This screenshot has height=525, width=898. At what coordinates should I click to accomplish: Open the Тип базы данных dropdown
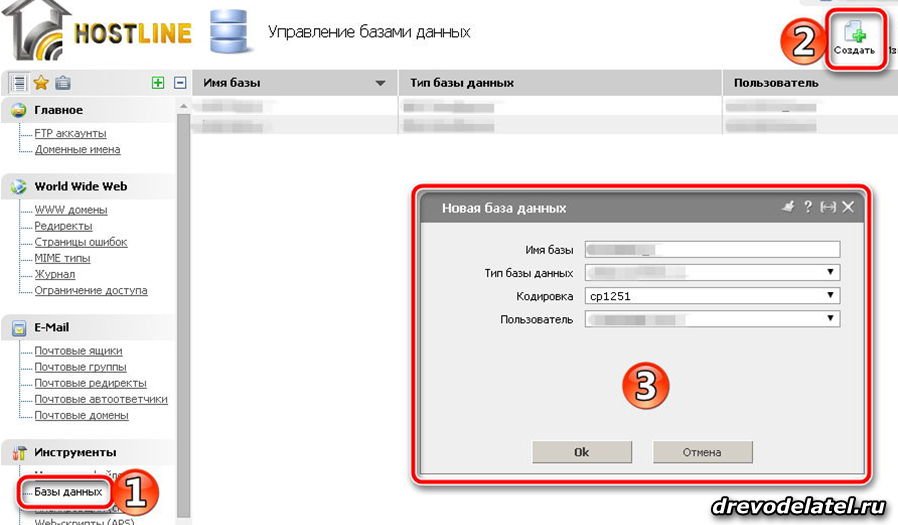[x=829, y=272]
